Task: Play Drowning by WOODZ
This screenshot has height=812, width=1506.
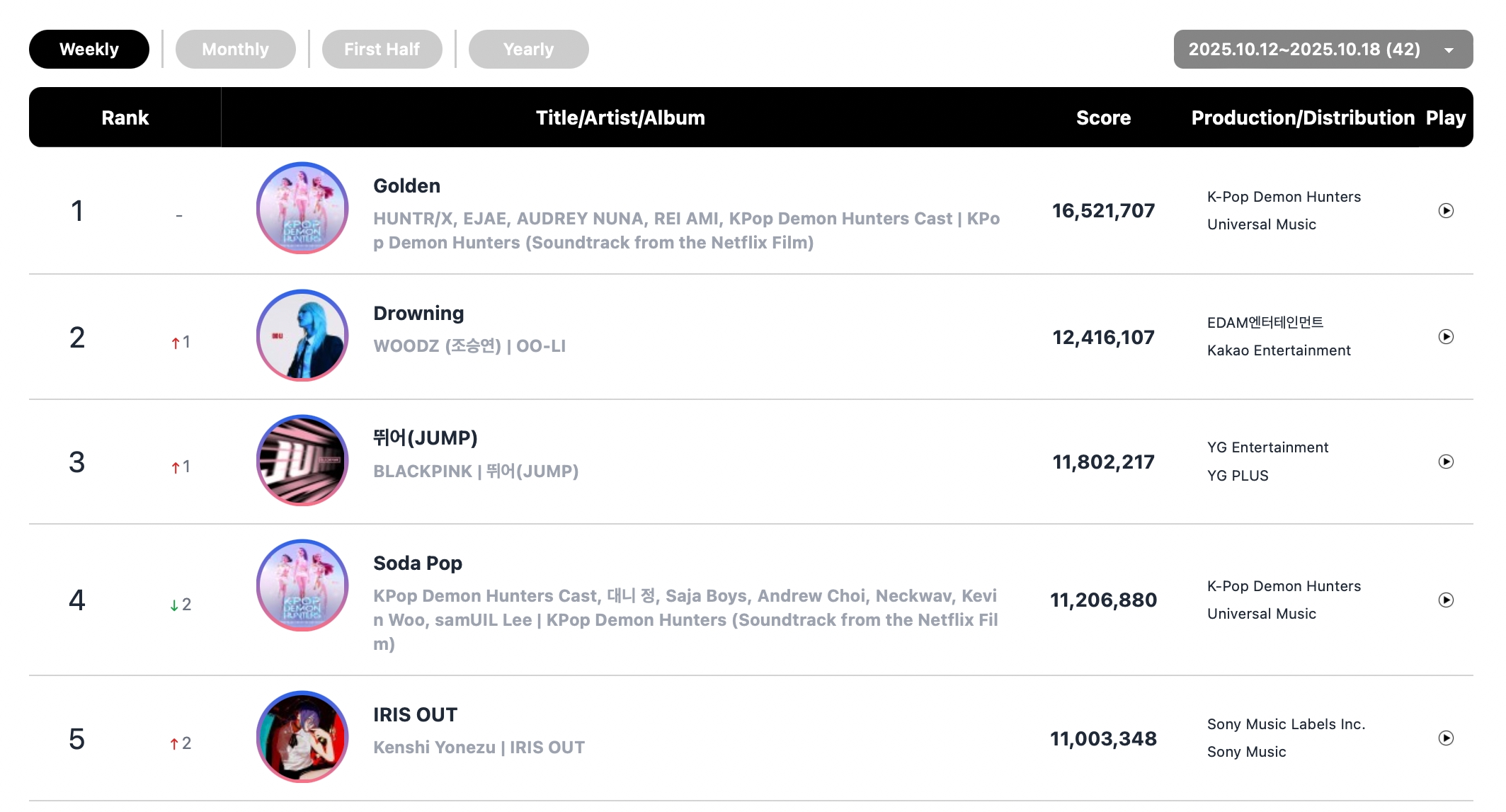Action: (x=1446, y=337)
